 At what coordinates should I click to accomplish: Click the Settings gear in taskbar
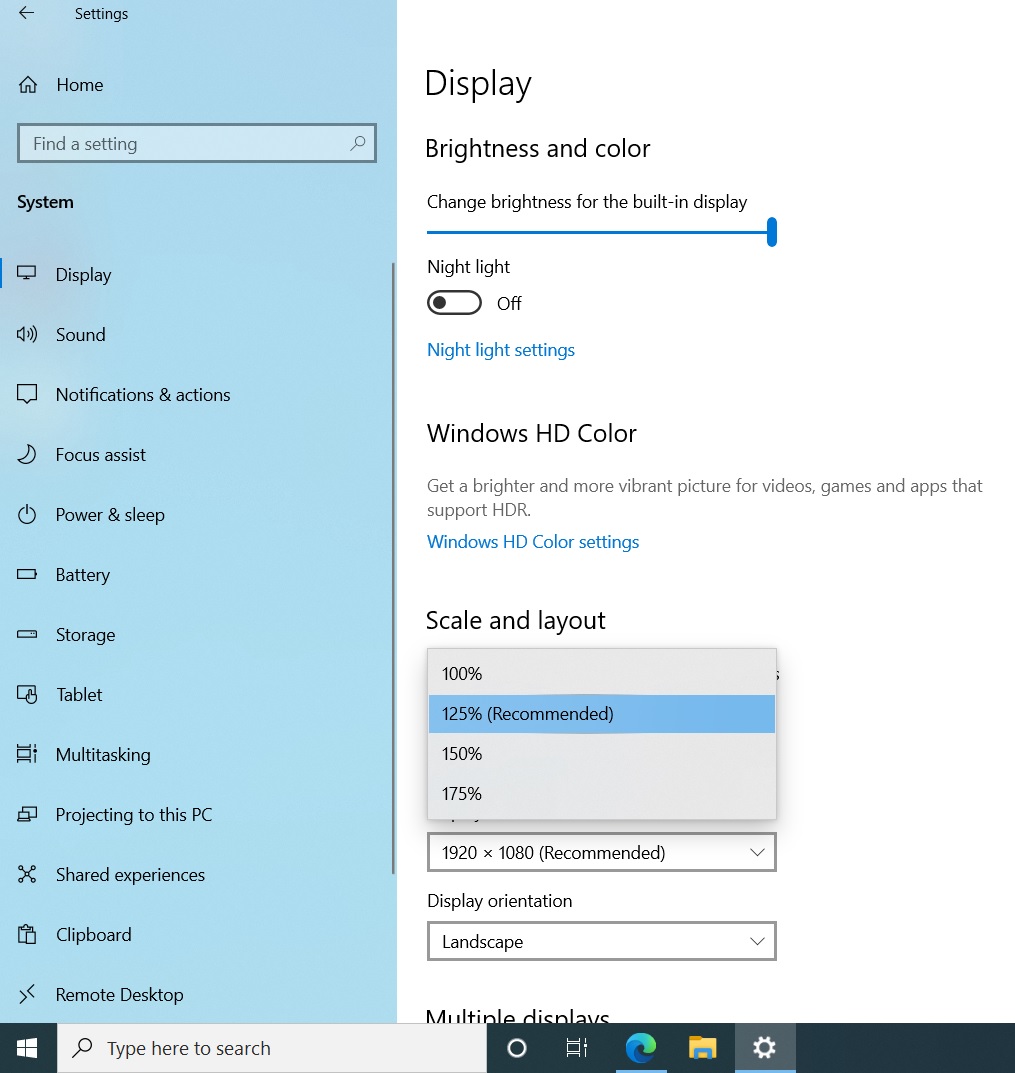pos(765,1048)
